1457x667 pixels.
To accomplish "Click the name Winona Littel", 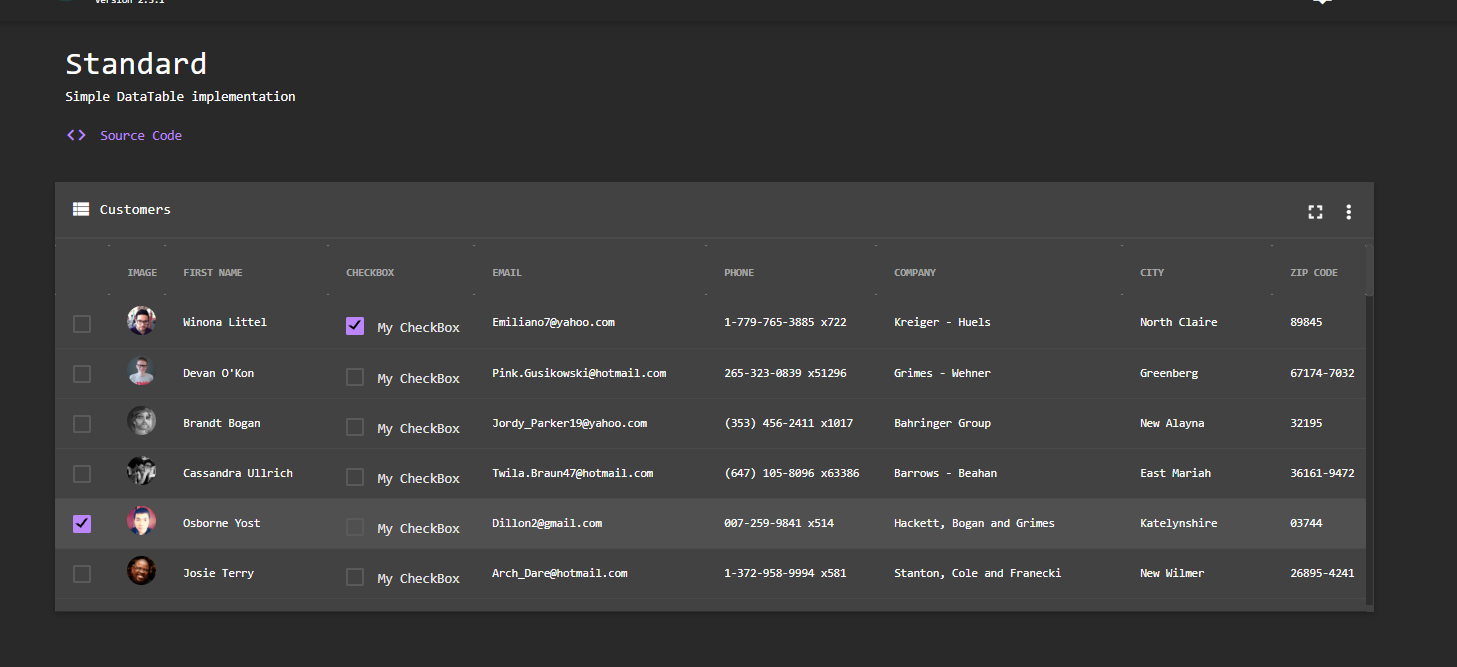I will [x=225, y=322].
